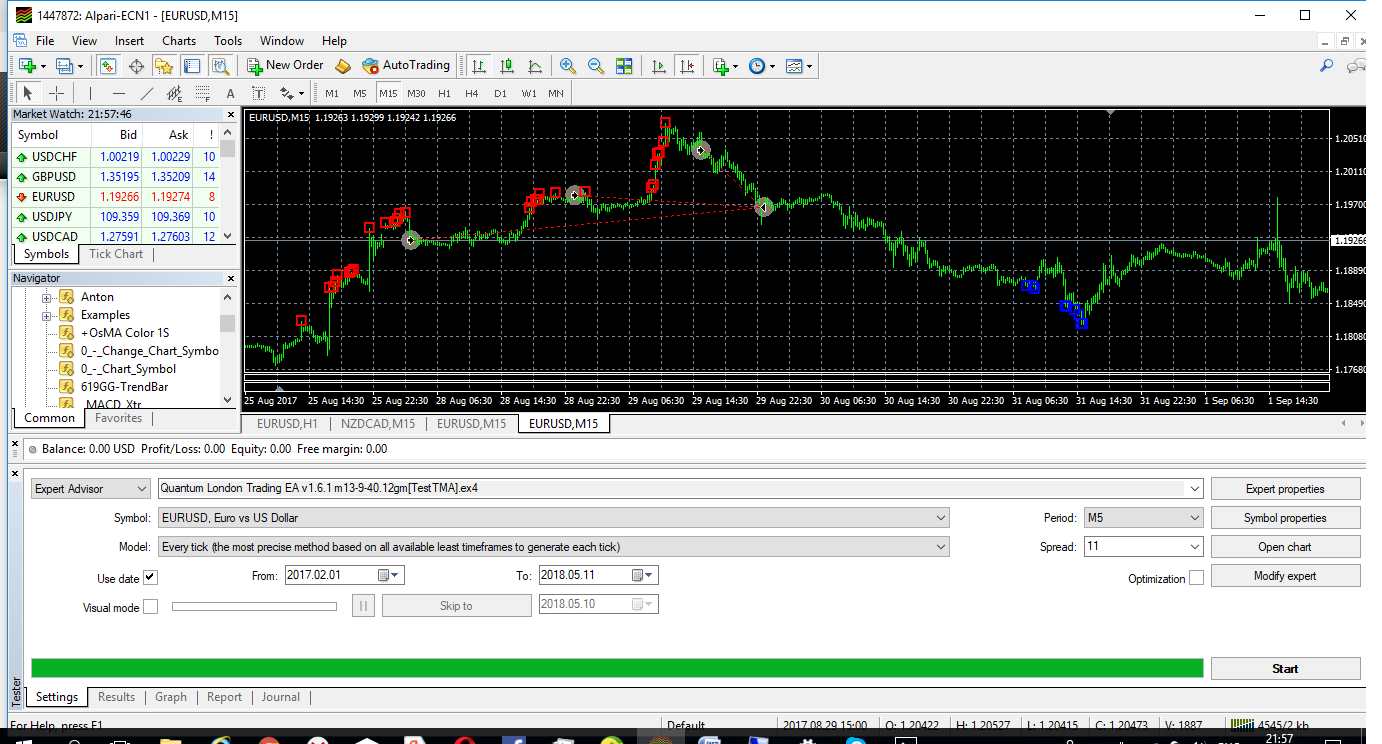Select the M30 timeframe button
Image resolution: width=1382 pixels, height=744 pixels.
[x=416, y=93]
